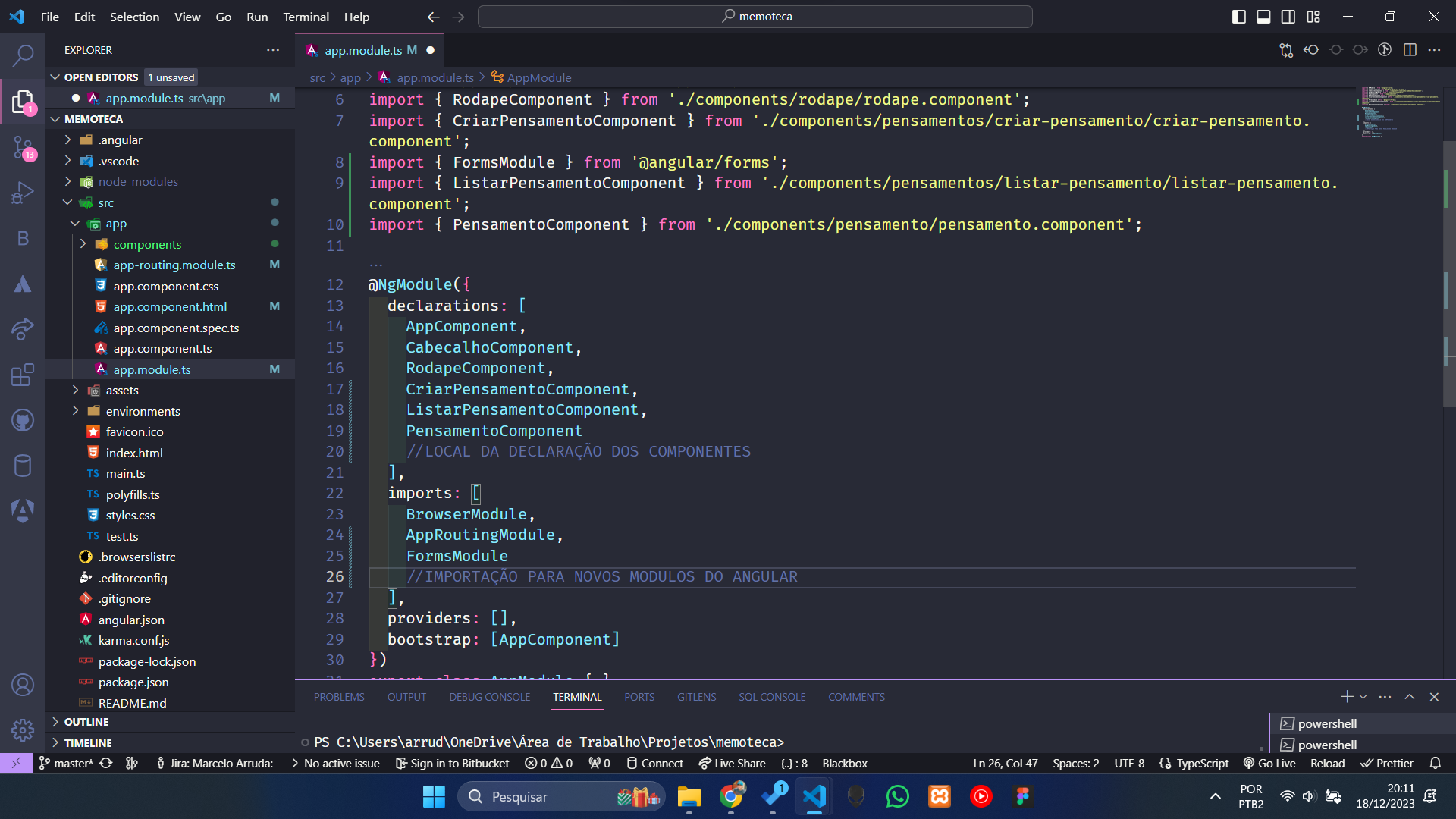Create a new terminal with plus icon

(x=1347, y=697)
